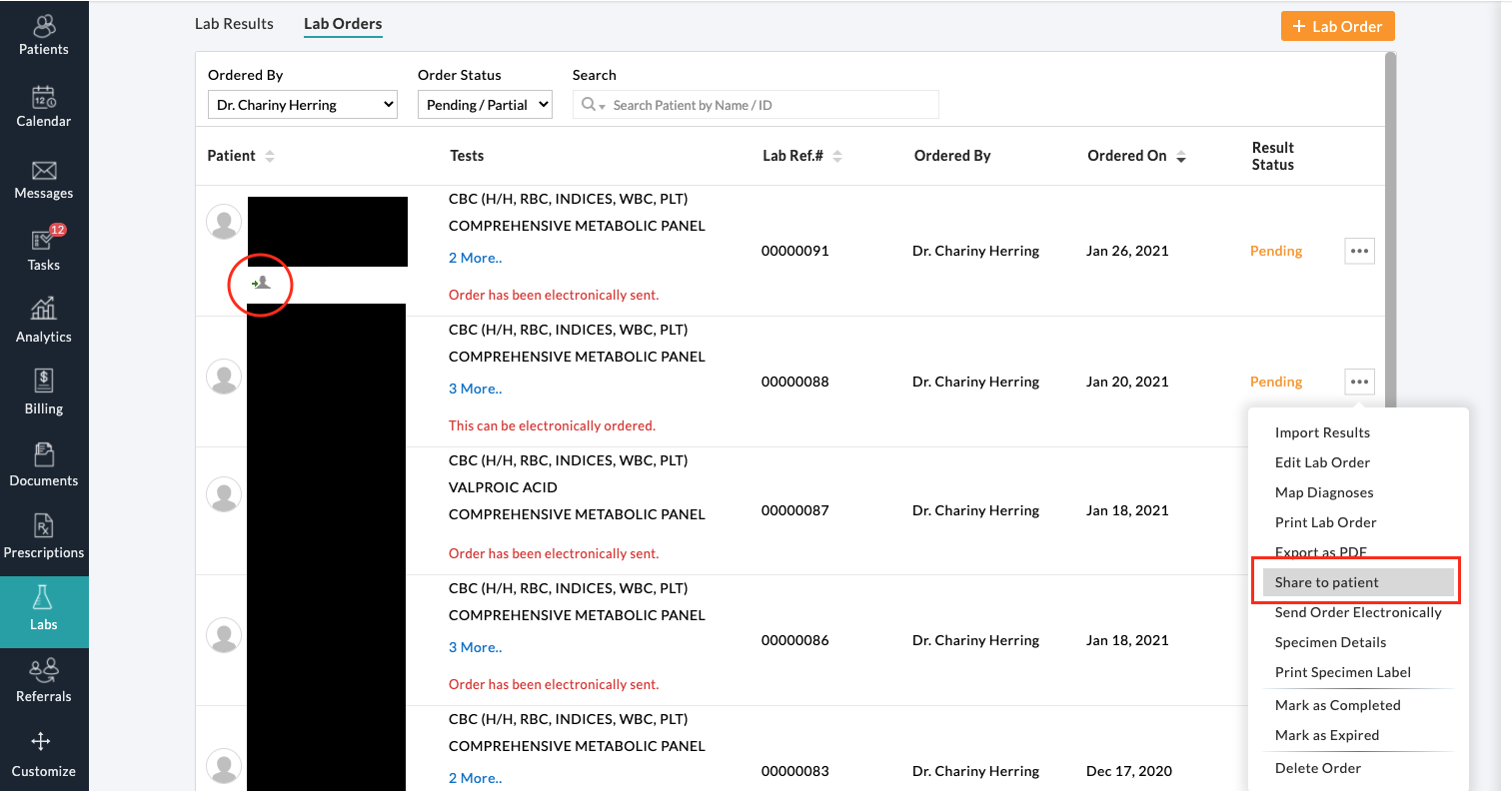Switch to the Lab Results tab
This screenshot has width=1512, height=791.
[x=234, y=24]
